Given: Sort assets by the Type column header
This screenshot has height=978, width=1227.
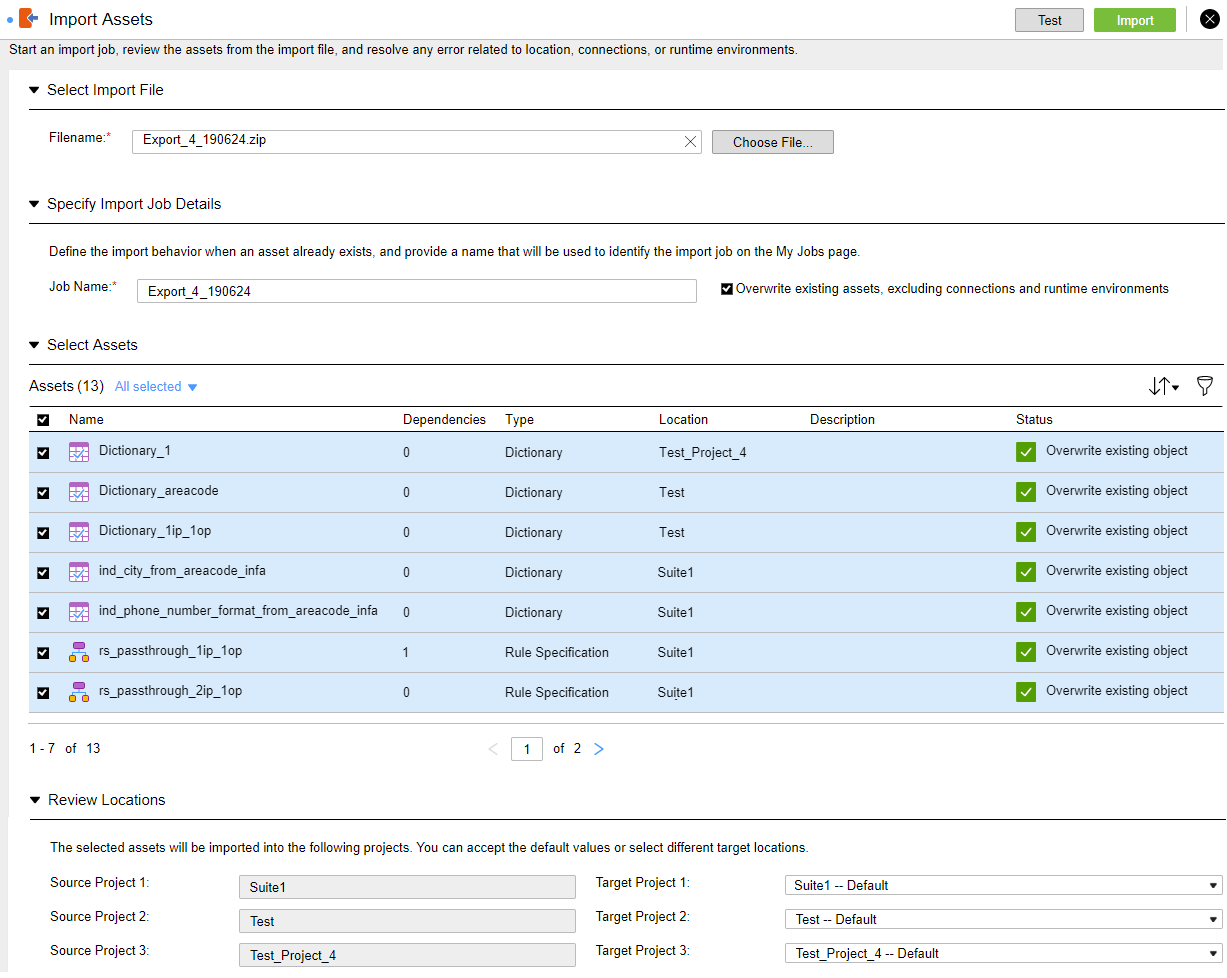Looking at the screenshot, I should [519, 420].
